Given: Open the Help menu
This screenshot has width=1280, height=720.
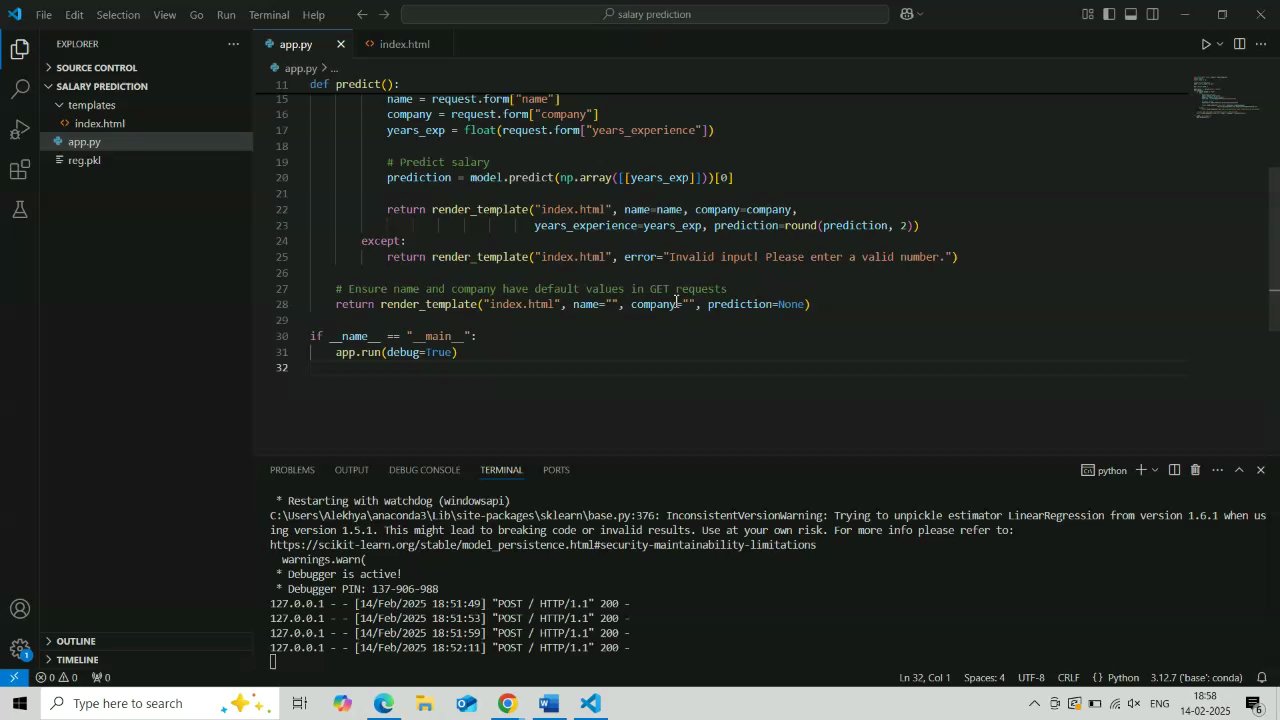Looking at the screenshot, I should 314,15.
